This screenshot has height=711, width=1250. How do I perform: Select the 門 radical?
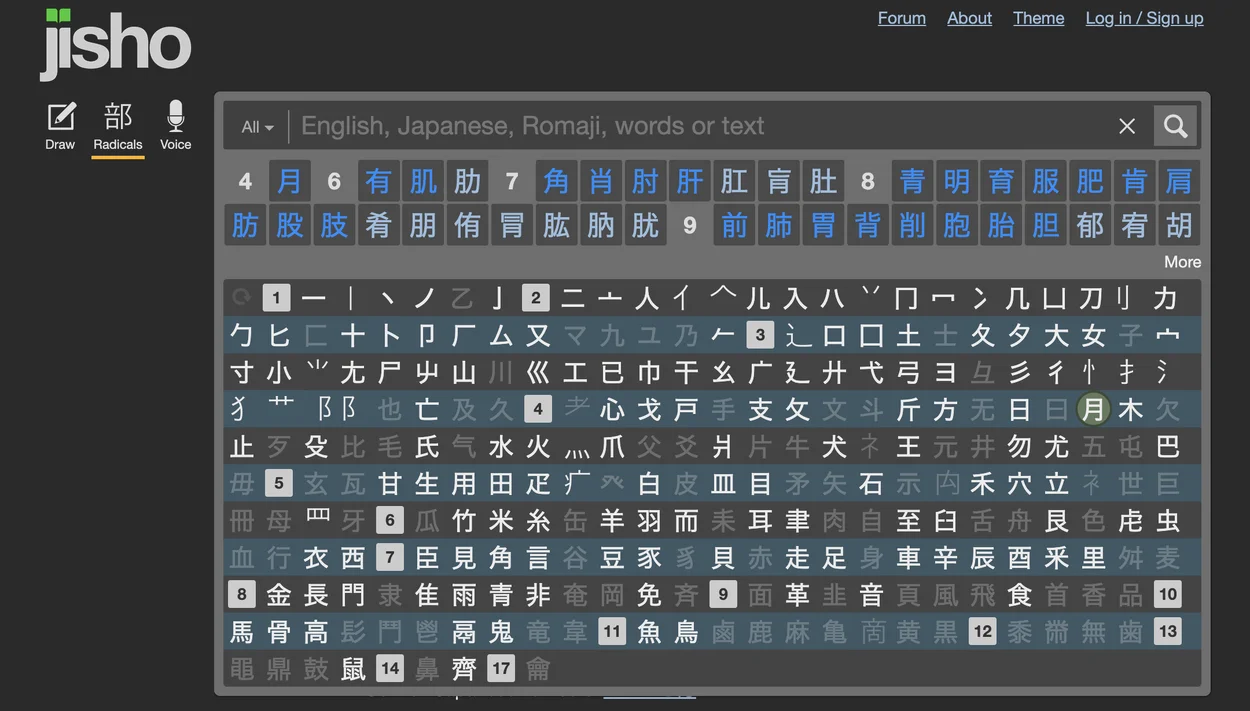353,594
